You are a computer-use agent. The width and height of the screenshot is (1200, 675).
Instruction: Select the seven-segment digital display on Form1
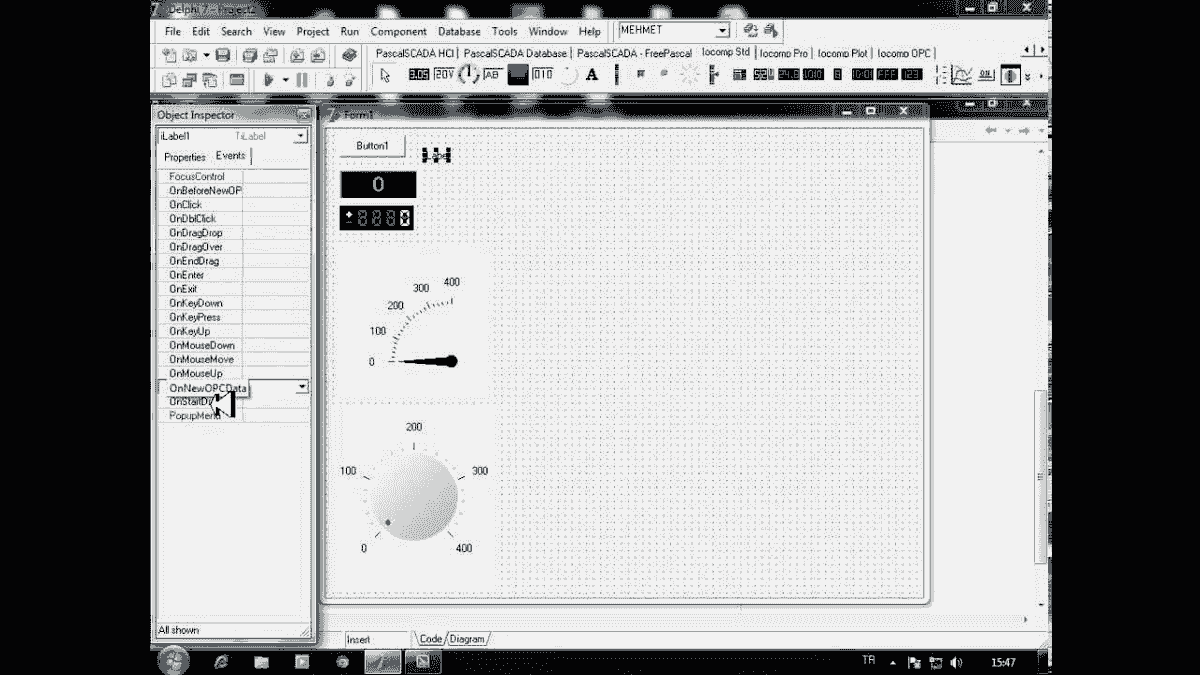[x=378, y=217]
